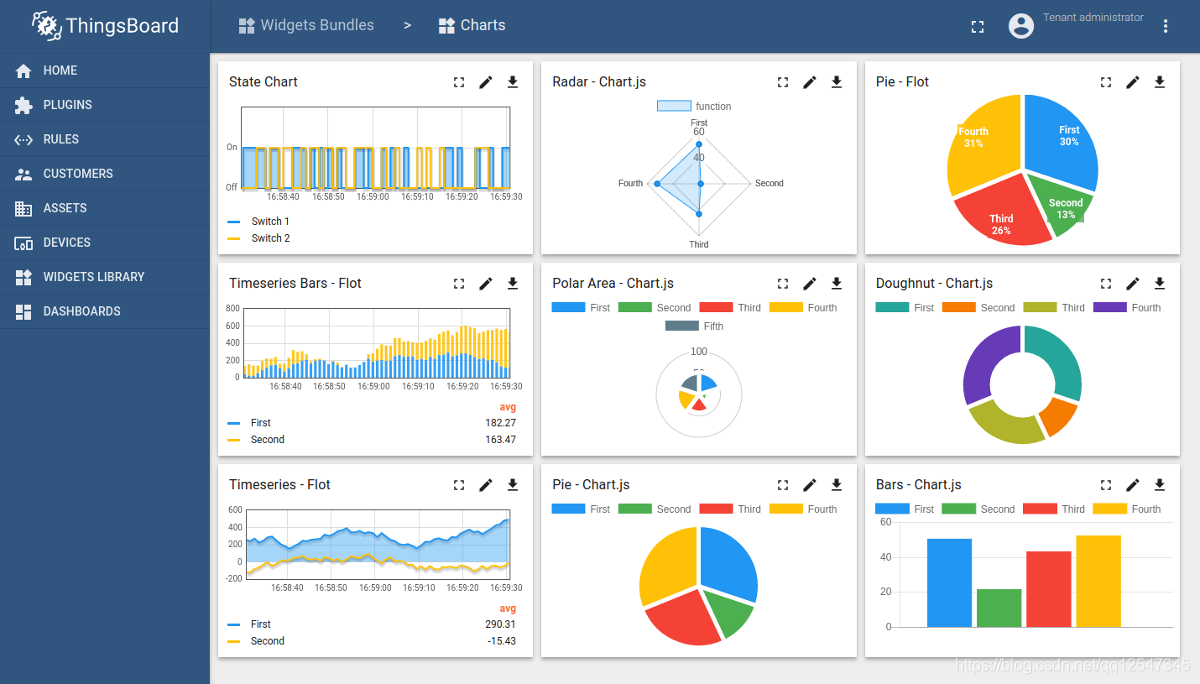
Task: Click the blue 'First' color swatch in Bars - Chart.js
Action: point(891,509)
